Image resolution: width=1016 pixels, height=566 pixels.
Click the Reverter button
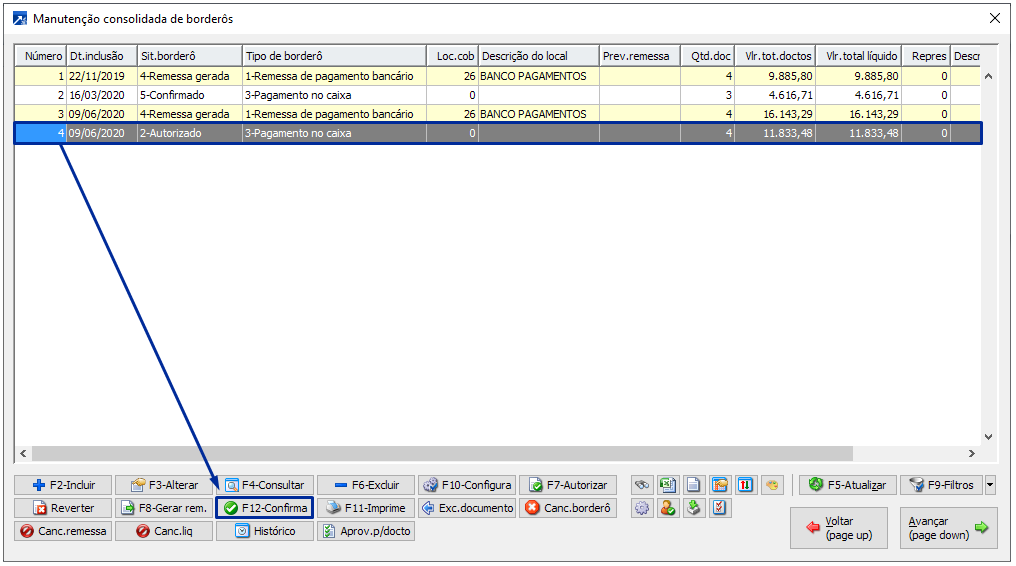click(x=64, y=508)
